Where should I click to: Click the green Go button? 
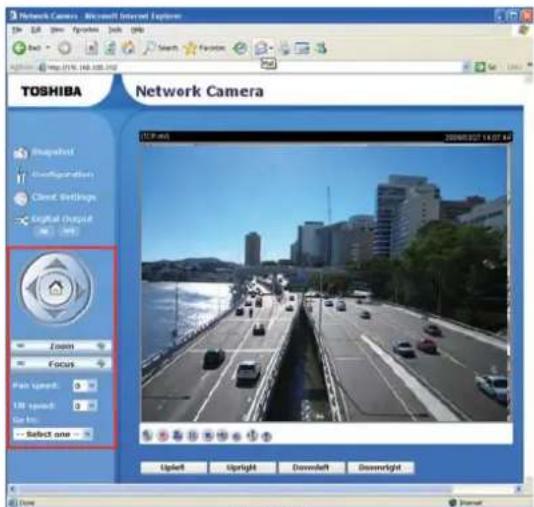coord(486,67)
